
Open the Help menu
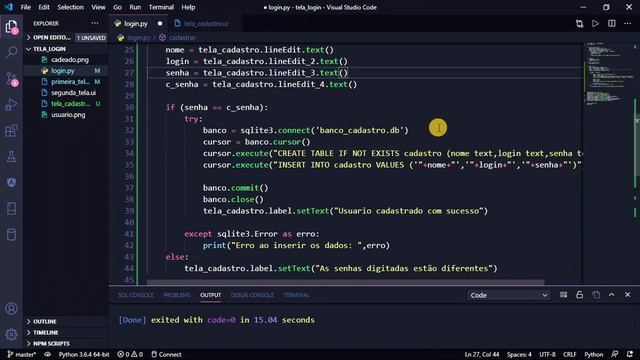coord(188,7)
